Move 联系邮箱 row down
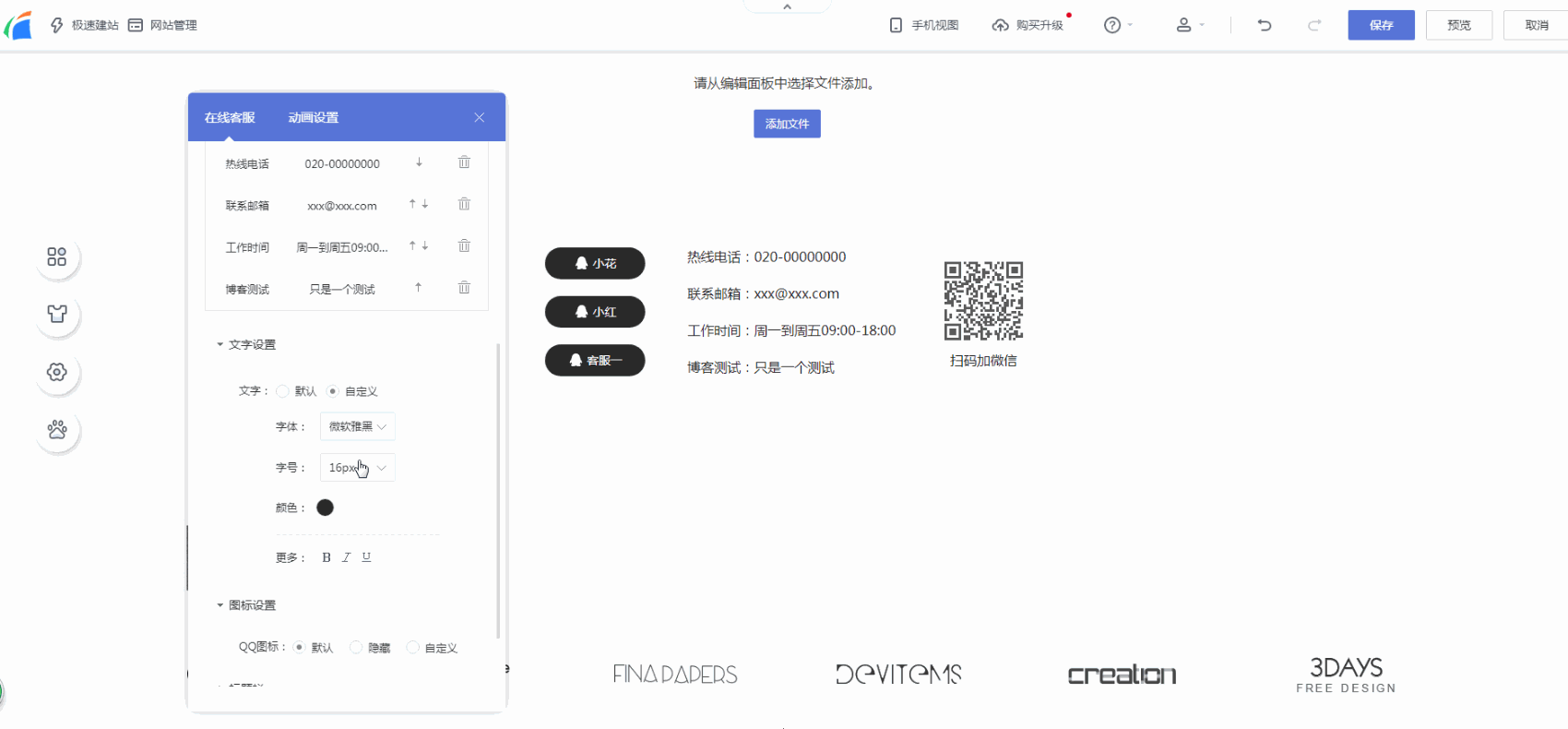Viewport: 1568px width, 729px height. coord(425,204)
